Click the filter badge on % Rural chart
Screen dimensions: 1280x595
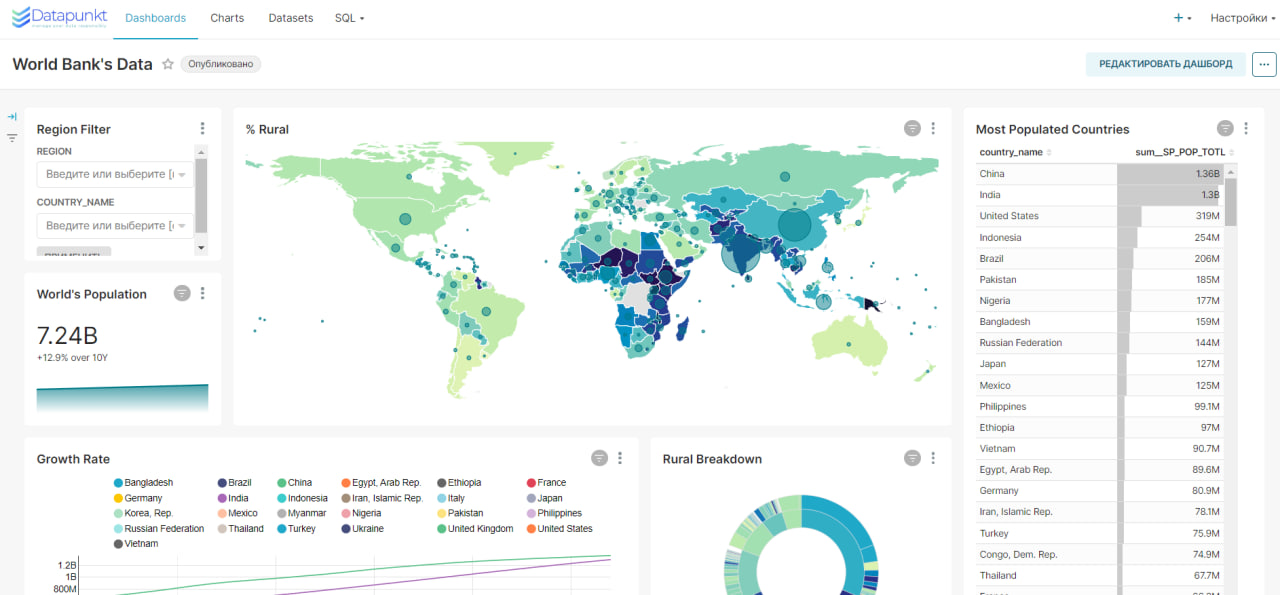pos(912,128)
